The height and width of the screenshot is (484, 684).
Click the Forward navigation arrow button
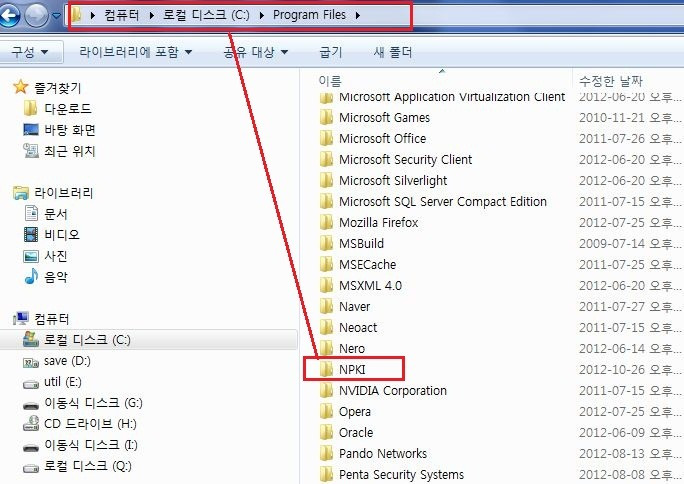(x=36, y=16)
